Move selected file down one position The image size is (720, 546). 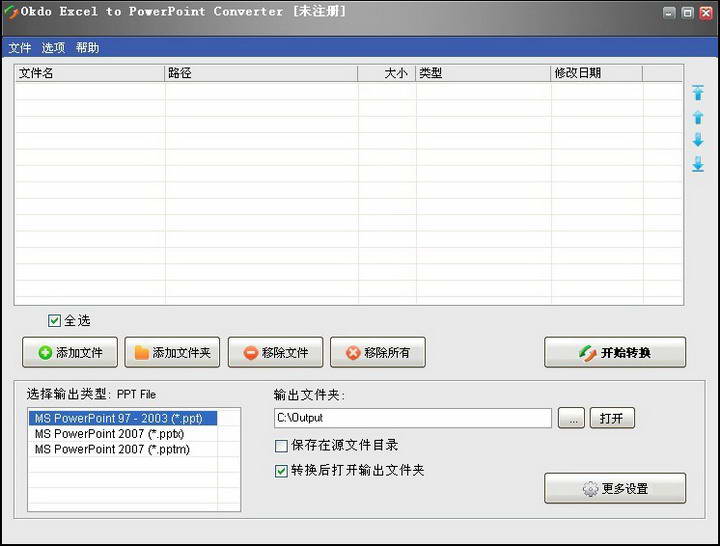click(698, 140)
